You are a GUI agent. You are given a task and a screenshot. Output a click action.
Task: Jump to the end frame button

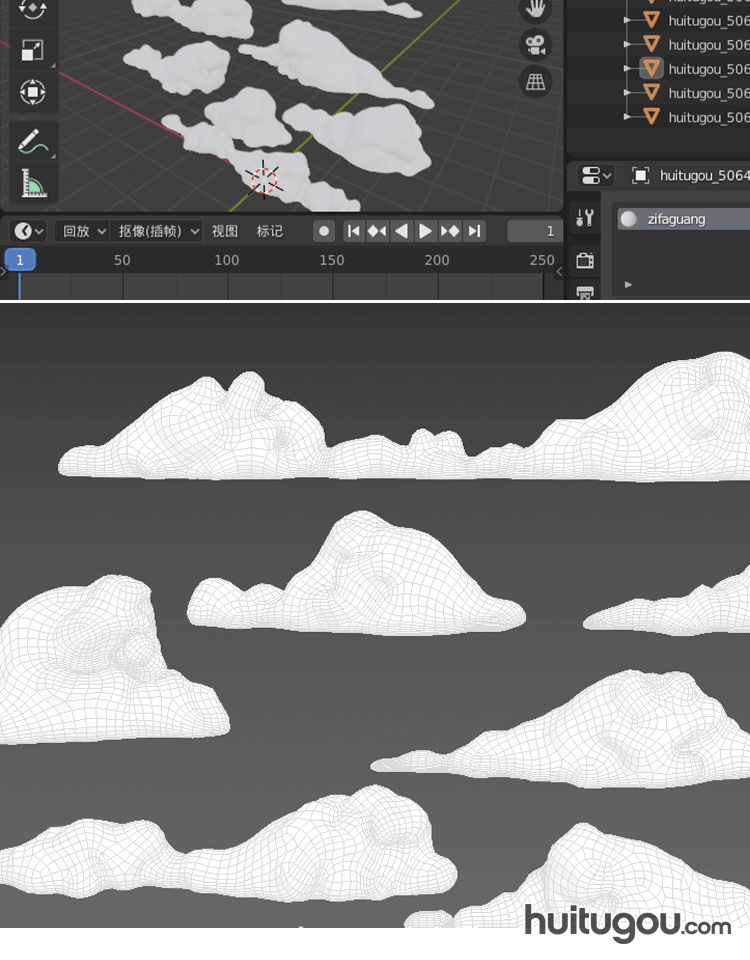[x=475, y=231]
